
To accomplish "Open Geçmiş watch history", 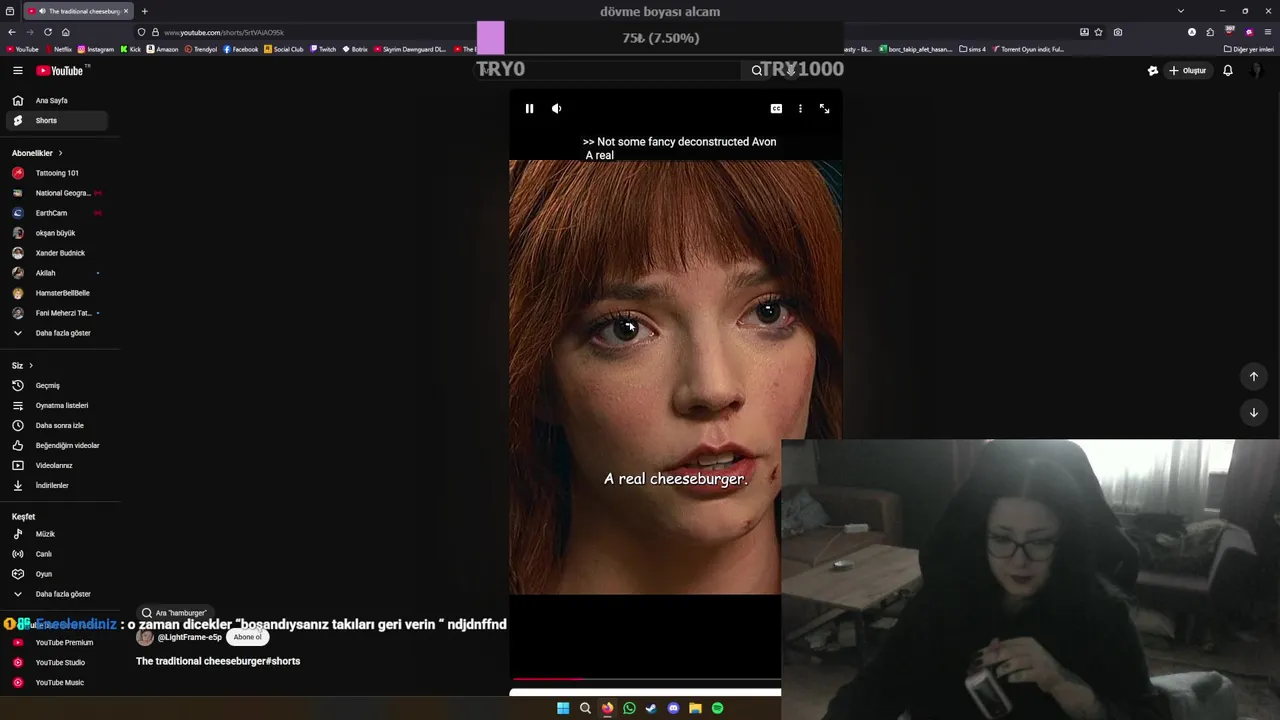I will [56, 386].
